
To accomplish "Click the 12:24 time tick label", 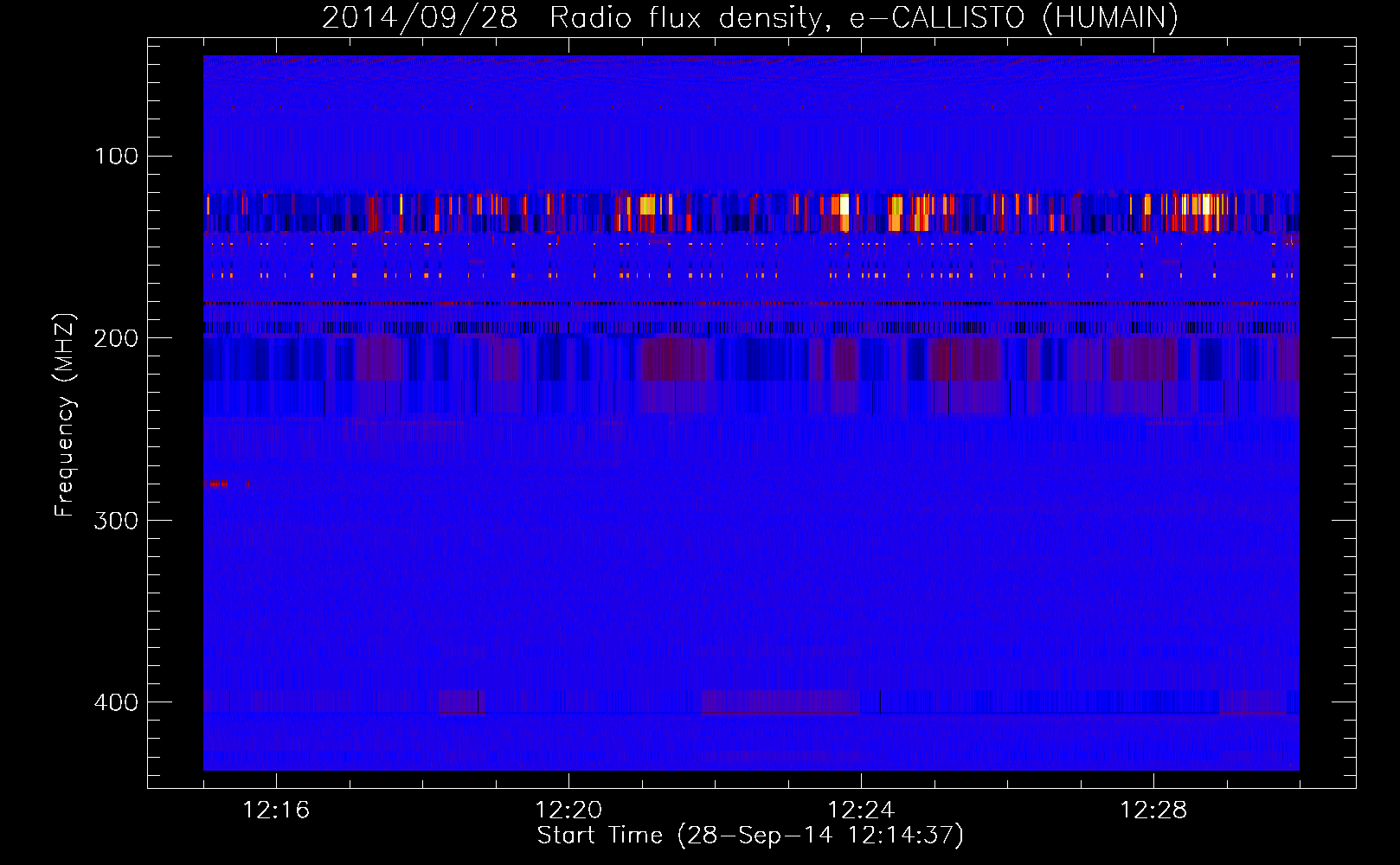I will (x=861, y=811).
